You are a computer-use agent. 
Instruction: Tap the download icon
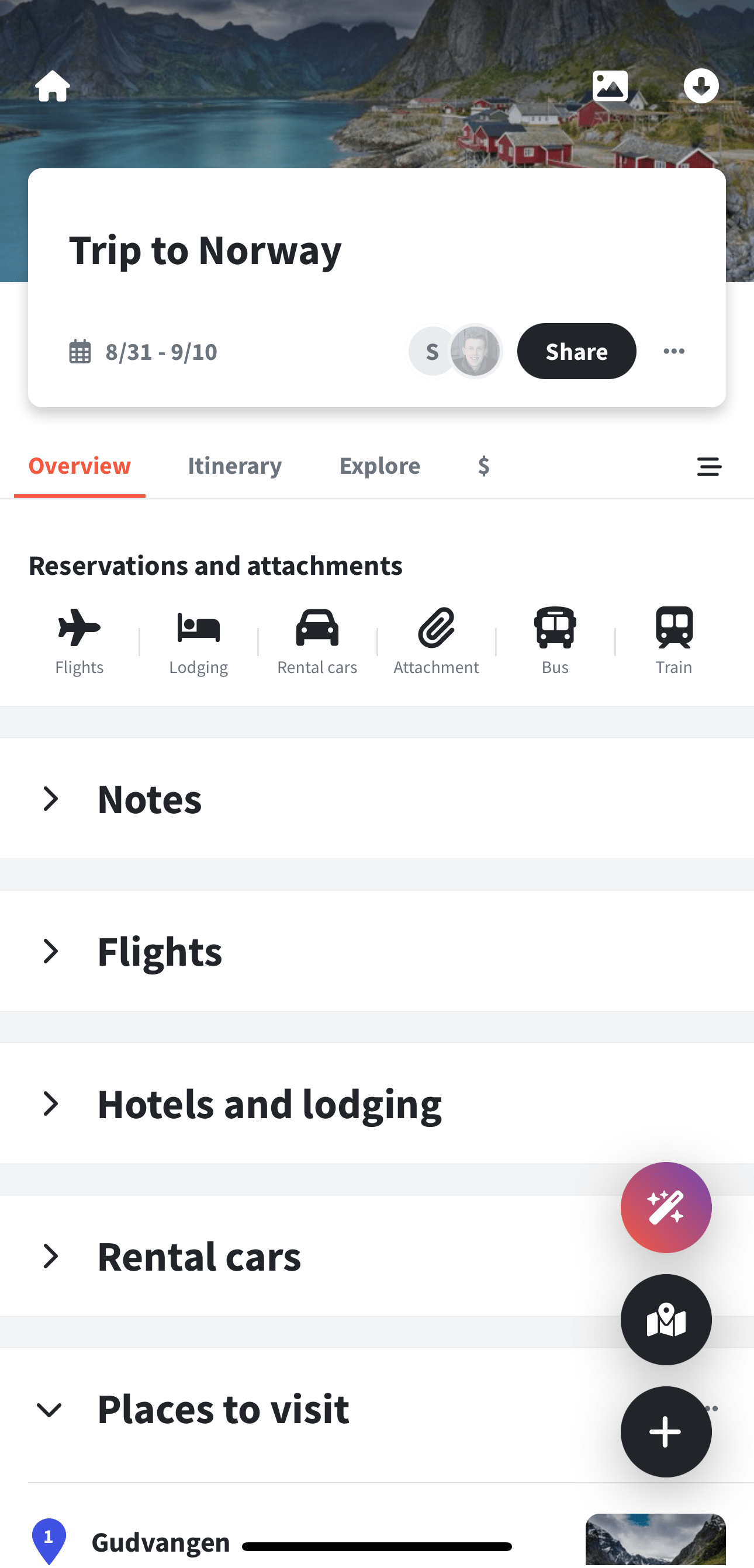pos(701,86)
